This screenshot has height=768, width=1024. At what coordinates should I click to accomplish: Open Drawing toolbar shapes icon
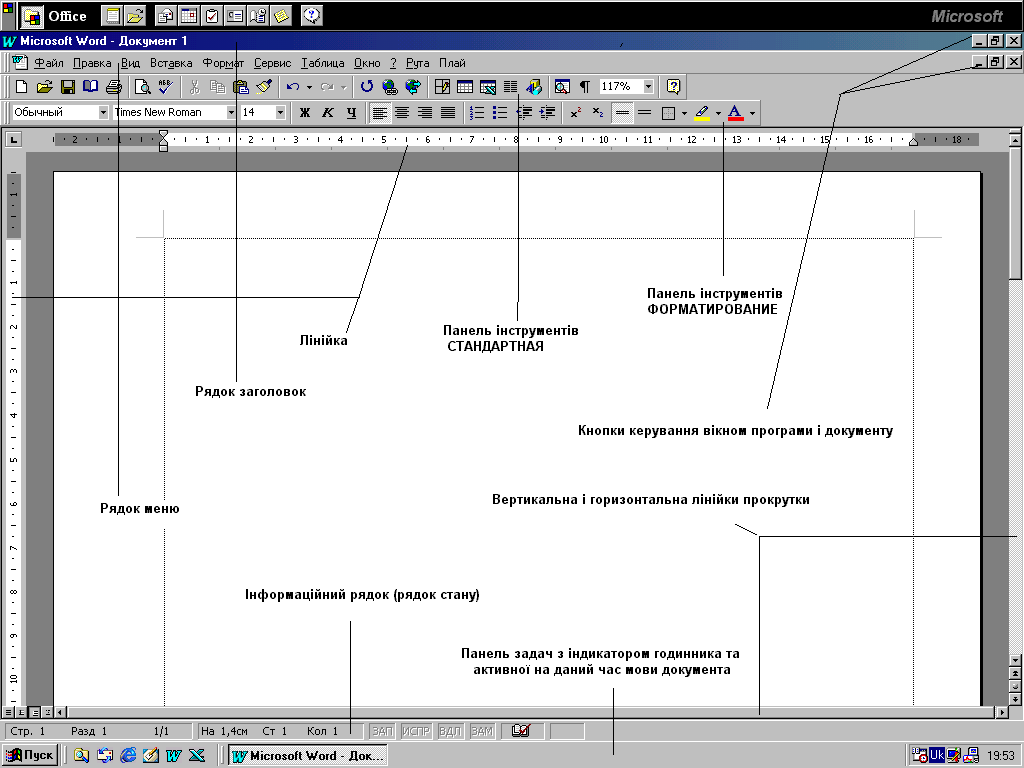point(534,86)
